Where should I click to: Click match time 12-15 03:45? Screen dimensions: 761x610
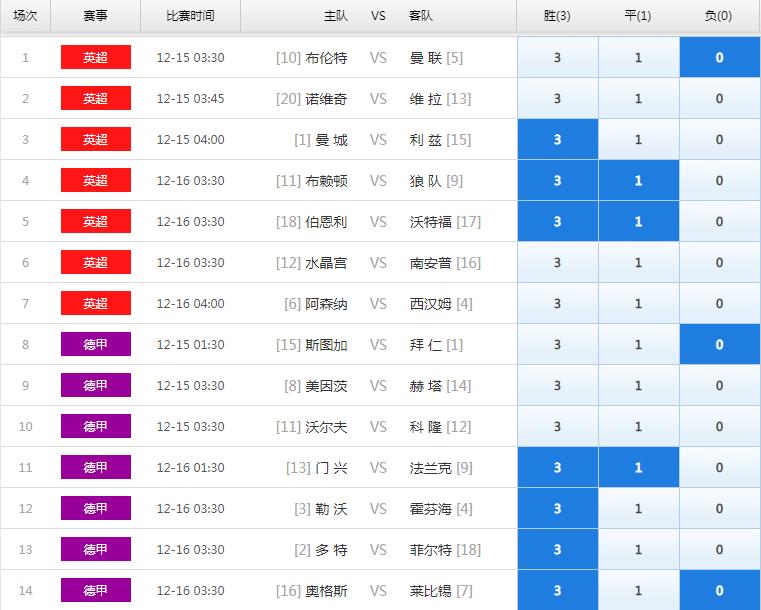[190, 99]
